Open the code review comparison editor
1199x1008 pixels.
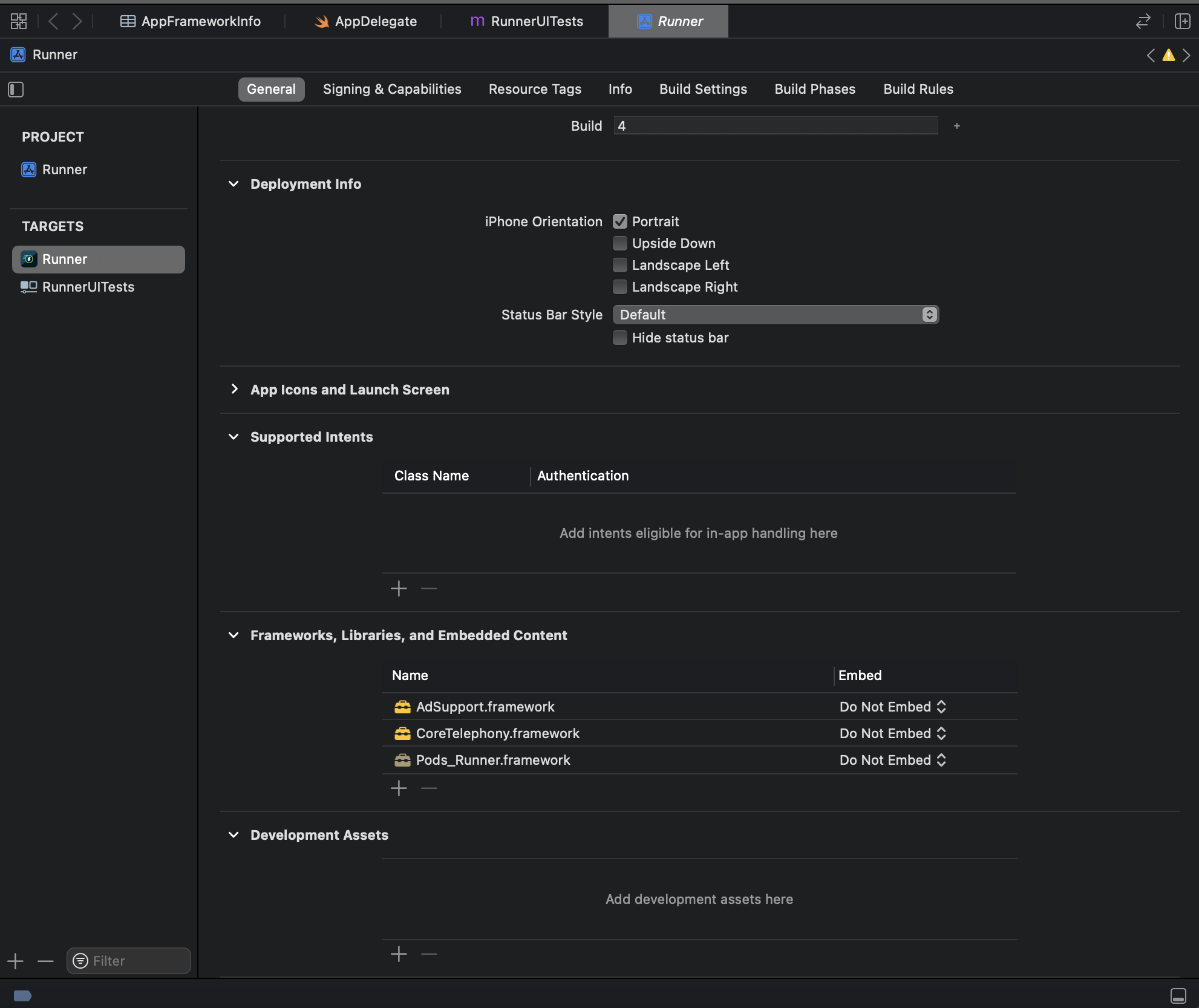(x=1142, y=21)
